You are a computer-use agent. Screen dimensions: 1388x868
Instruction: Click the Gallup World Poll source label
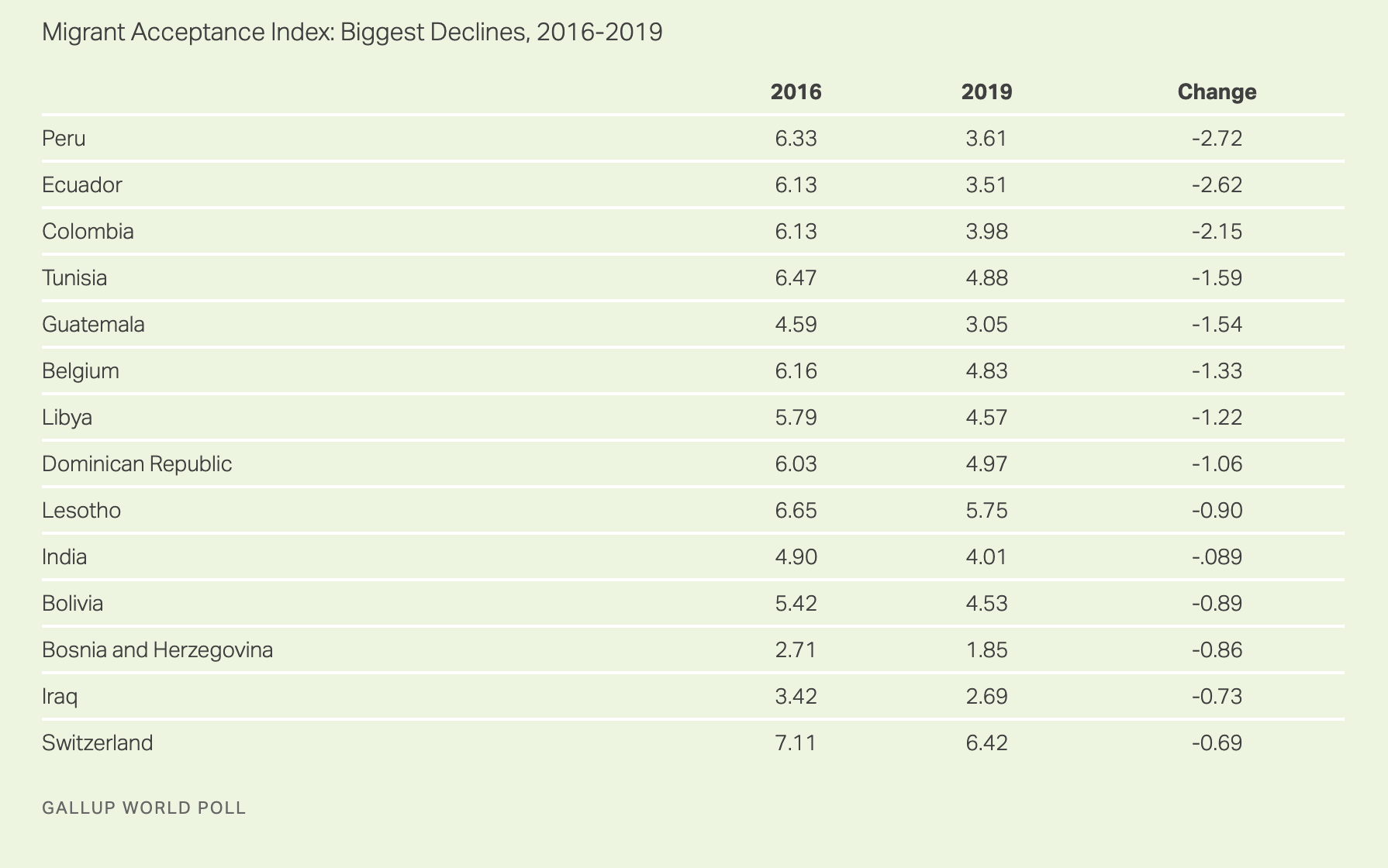coord(144,808)
